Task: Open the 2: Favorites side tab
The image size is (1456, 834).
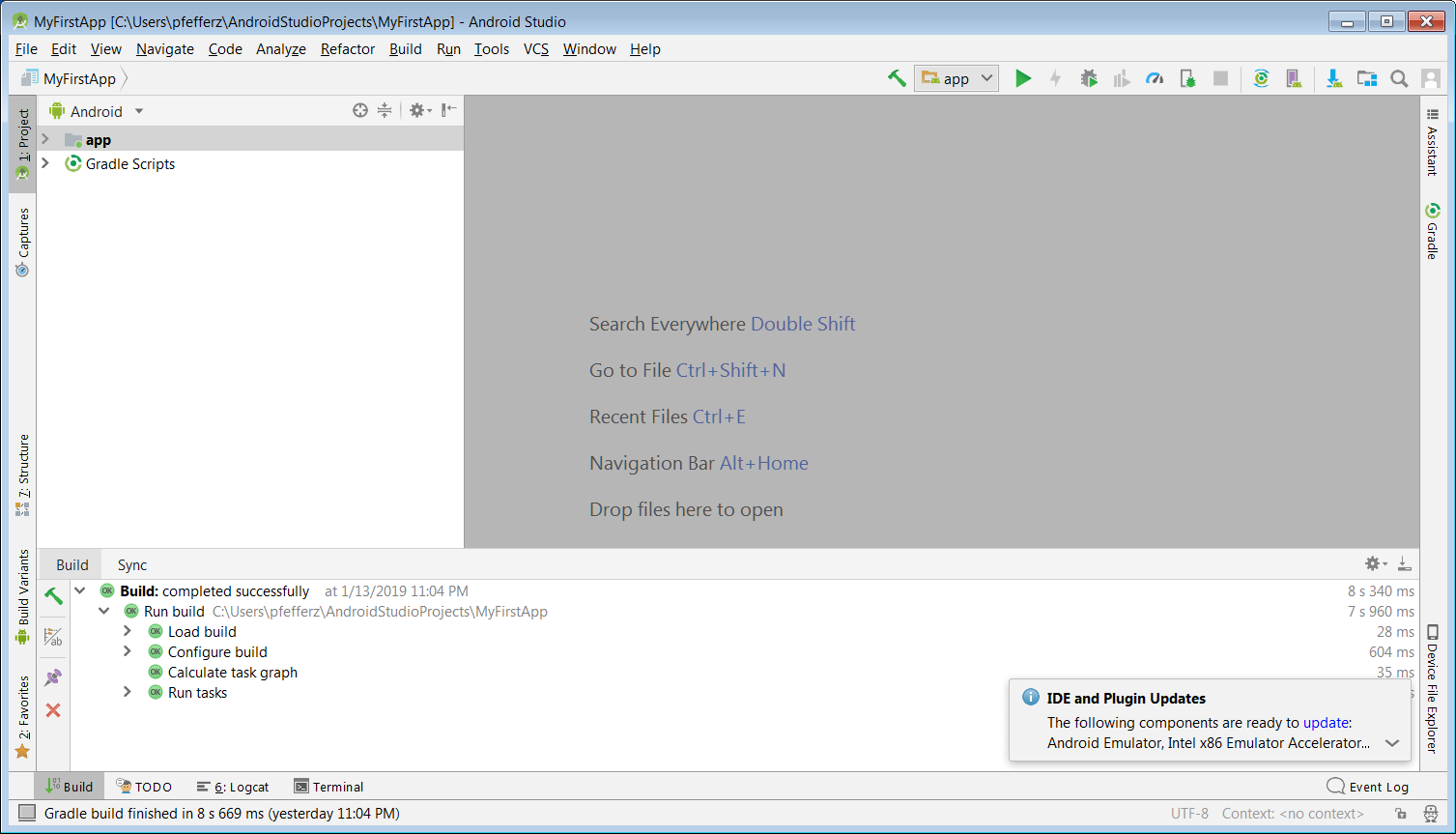Action: [23, 717]
